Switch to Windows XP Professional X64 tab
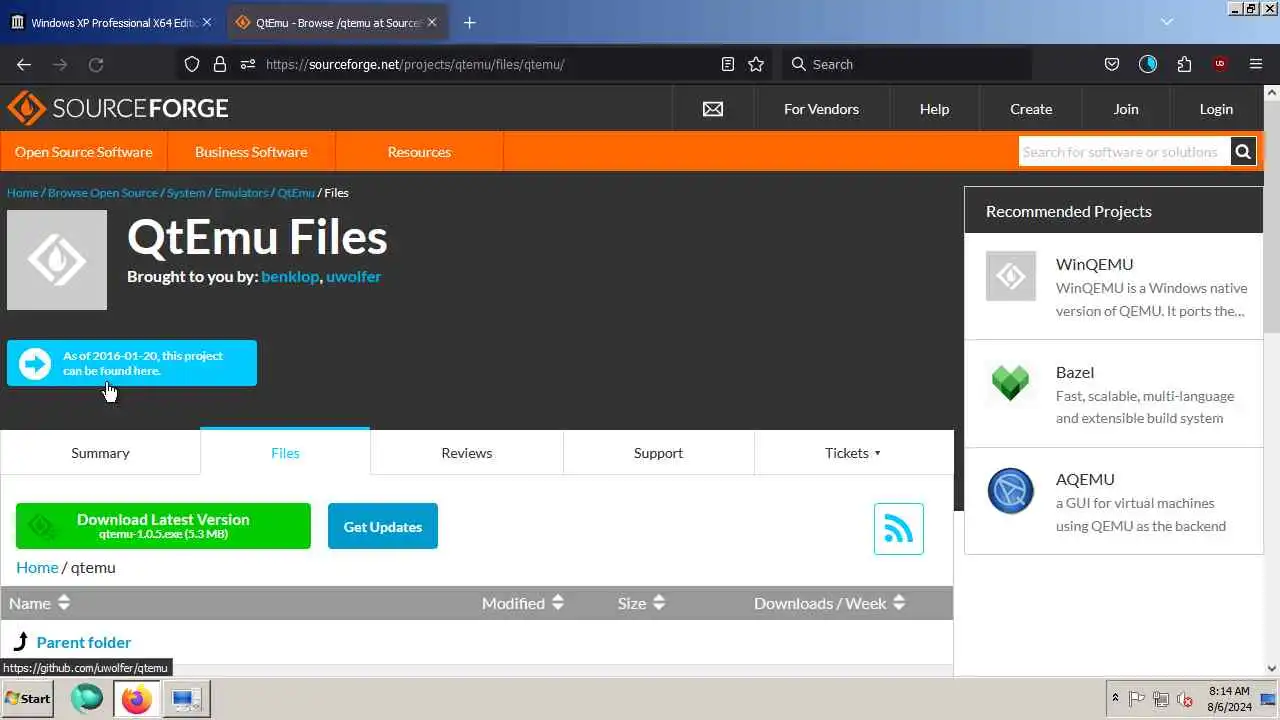This screenshot has height=720, width=1280. [111, 22]
